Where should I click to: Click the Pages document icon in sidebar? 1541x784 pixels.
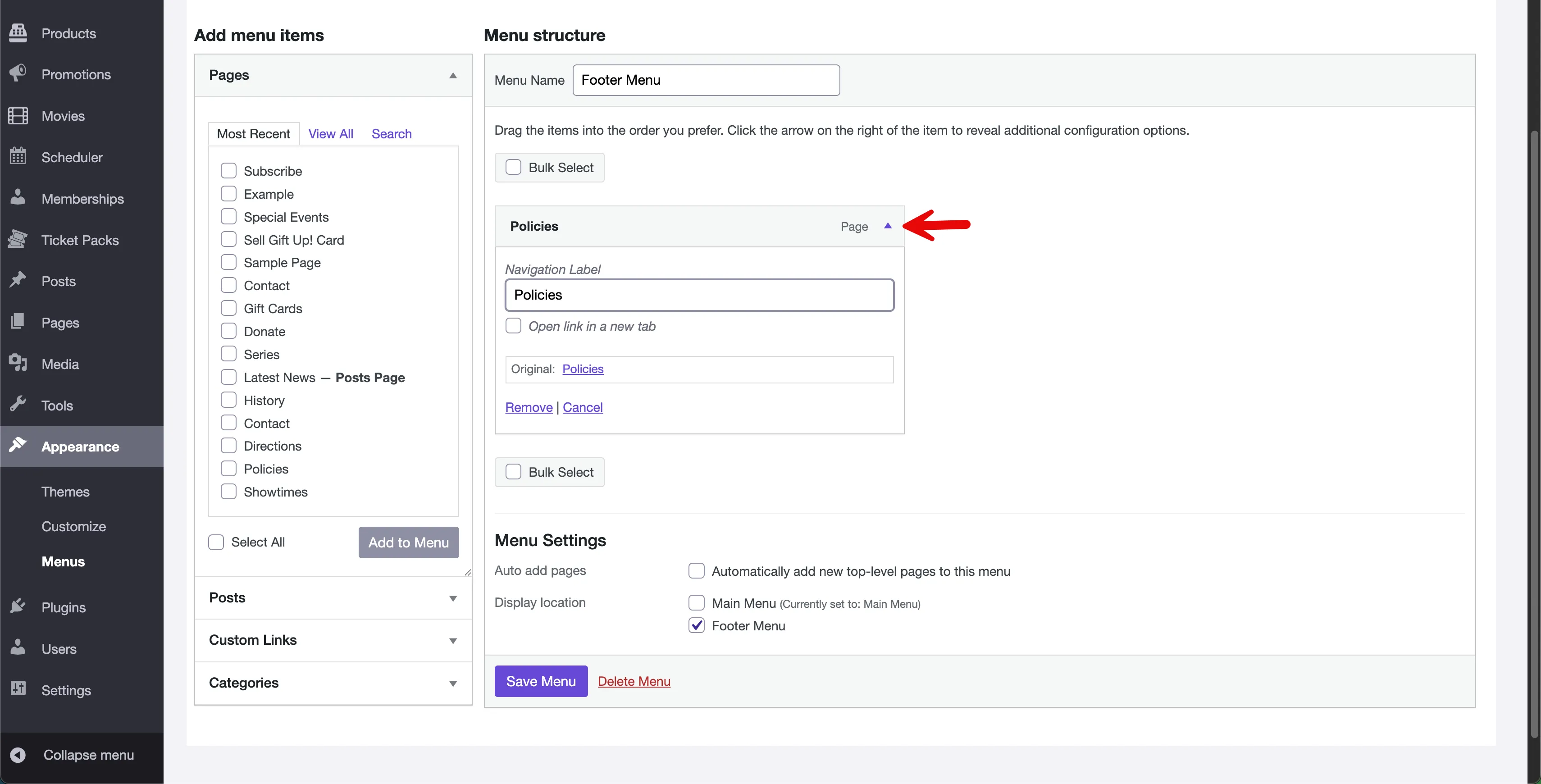tap(18, 322)
